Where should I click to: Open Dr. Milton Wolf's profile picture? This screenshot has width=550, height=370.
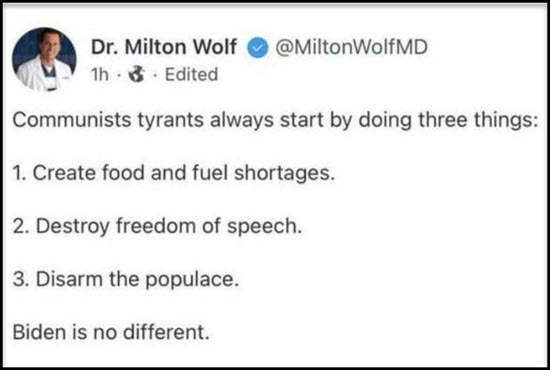coord(44,59)
